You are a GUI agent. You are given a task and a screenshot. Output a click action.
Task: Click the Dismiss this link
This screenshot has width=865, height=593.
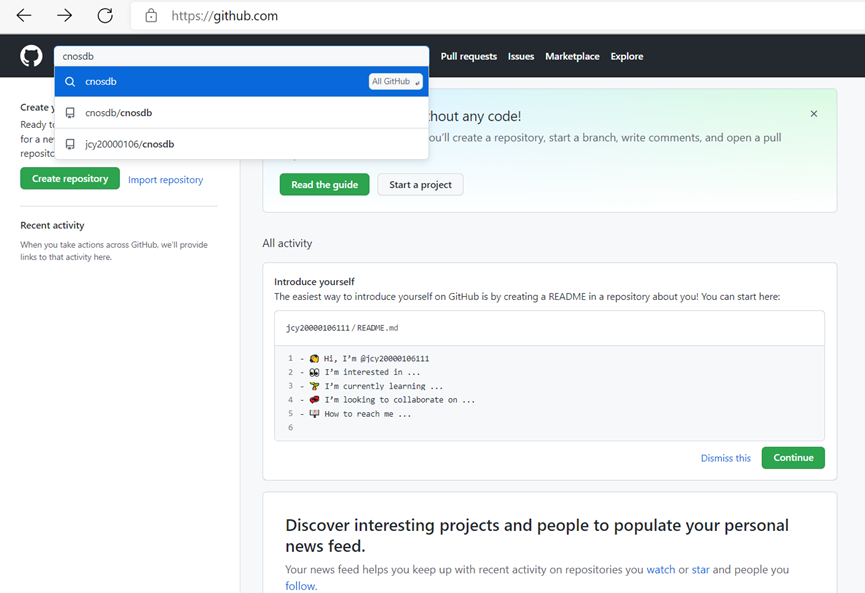click(726, 458)
